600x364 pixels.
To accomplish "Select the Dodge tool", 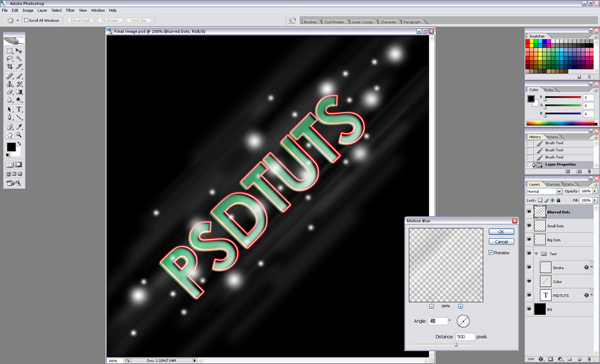I will 19,100.
